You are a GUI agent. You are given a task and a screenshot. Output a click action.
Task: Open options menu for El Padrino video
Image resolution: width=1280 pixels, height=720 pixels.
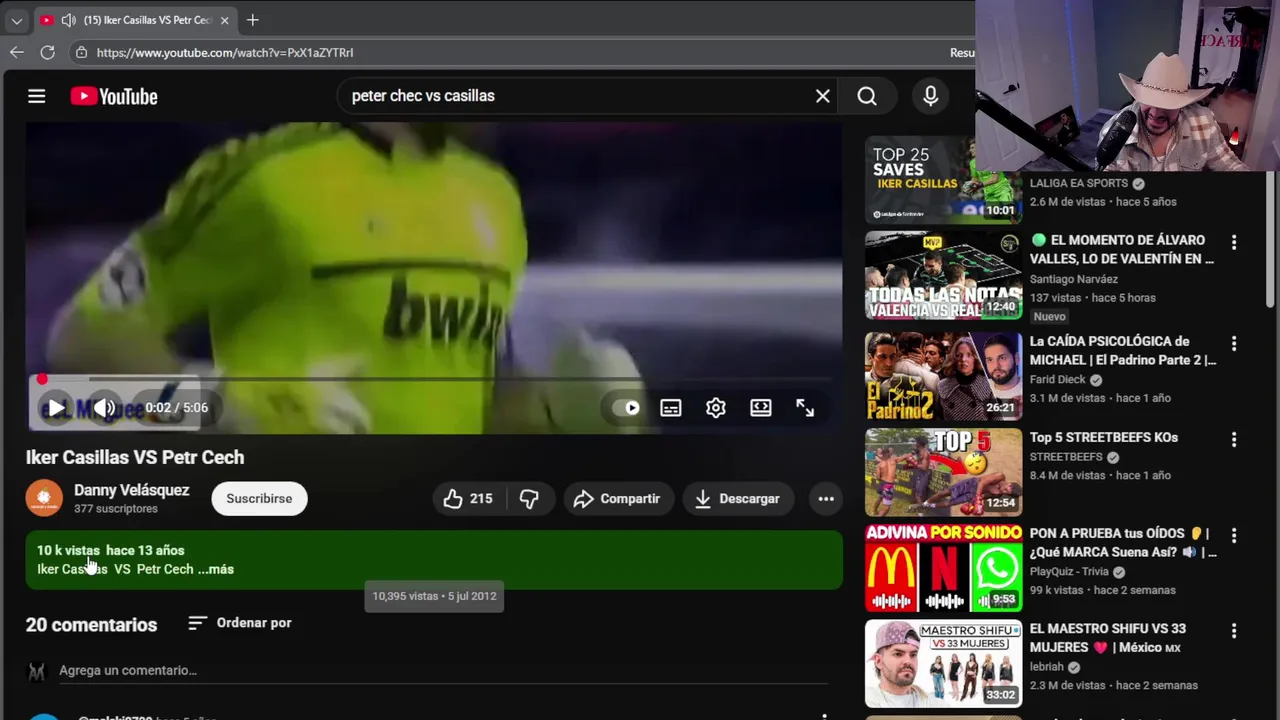coord(1234,343)
